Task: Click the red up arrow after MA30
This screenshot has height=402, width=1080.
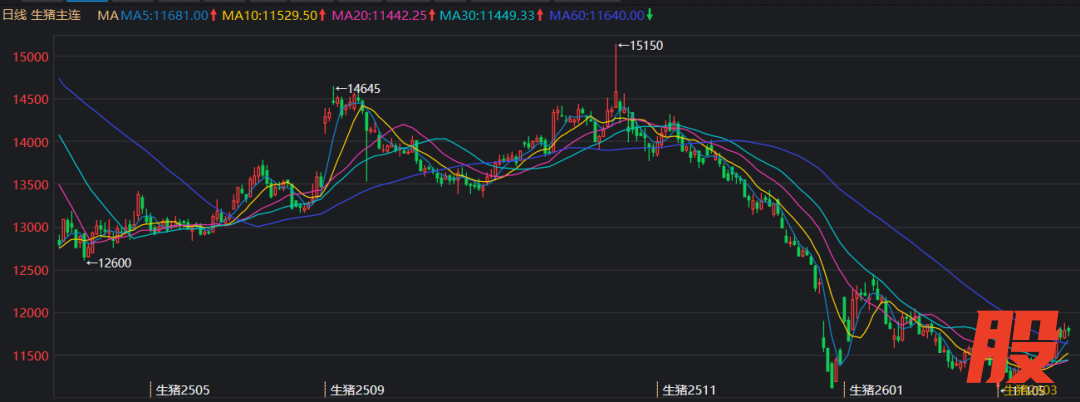Action: pos(541,15)
